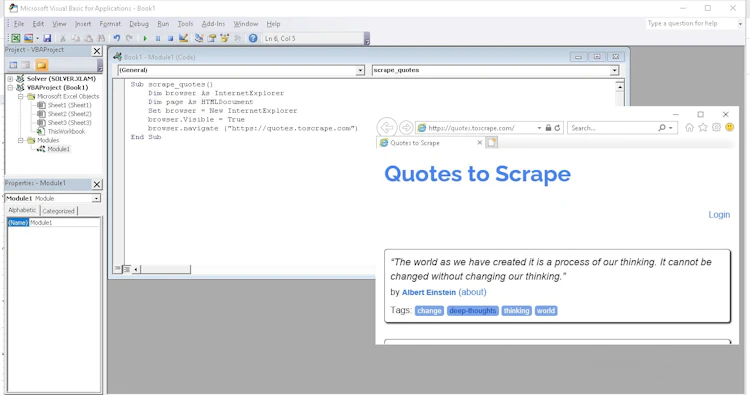Open the View menu
Screen dimensions: 750x395
click(x=59, y=24)
